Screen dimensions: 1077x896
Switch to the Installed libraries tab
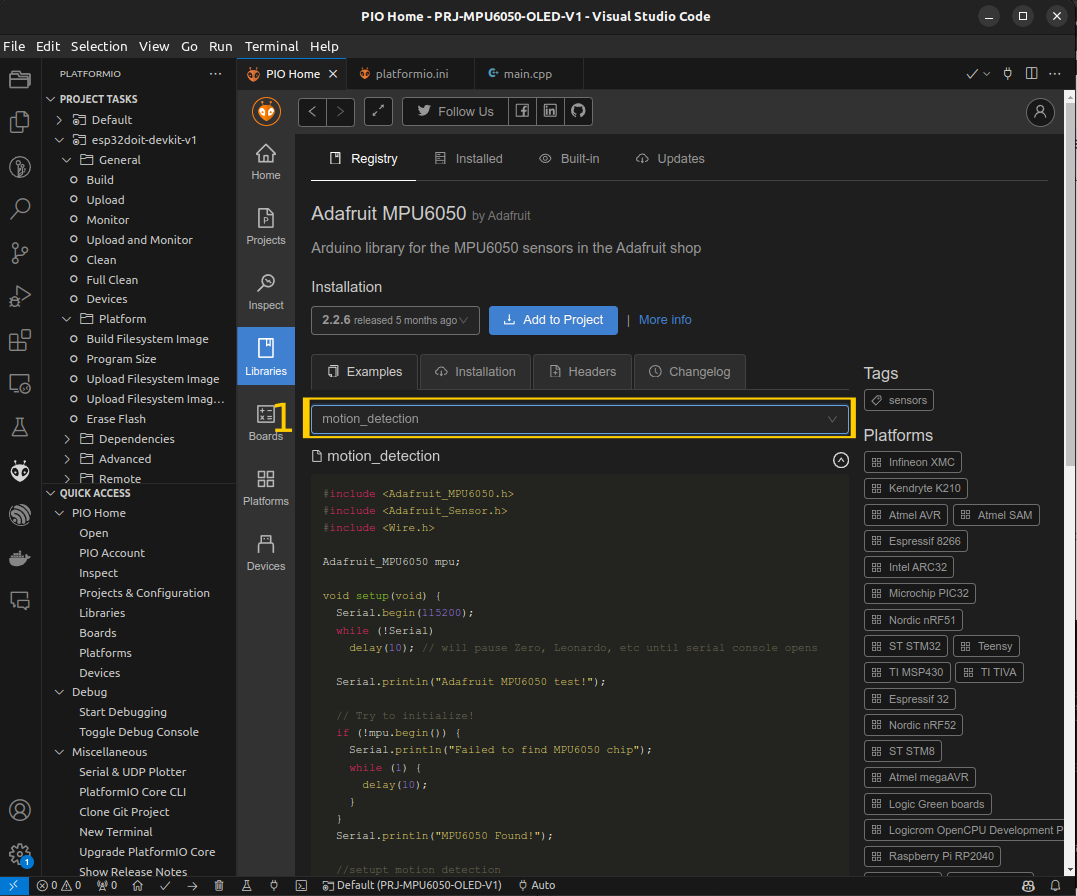point(468,159)
